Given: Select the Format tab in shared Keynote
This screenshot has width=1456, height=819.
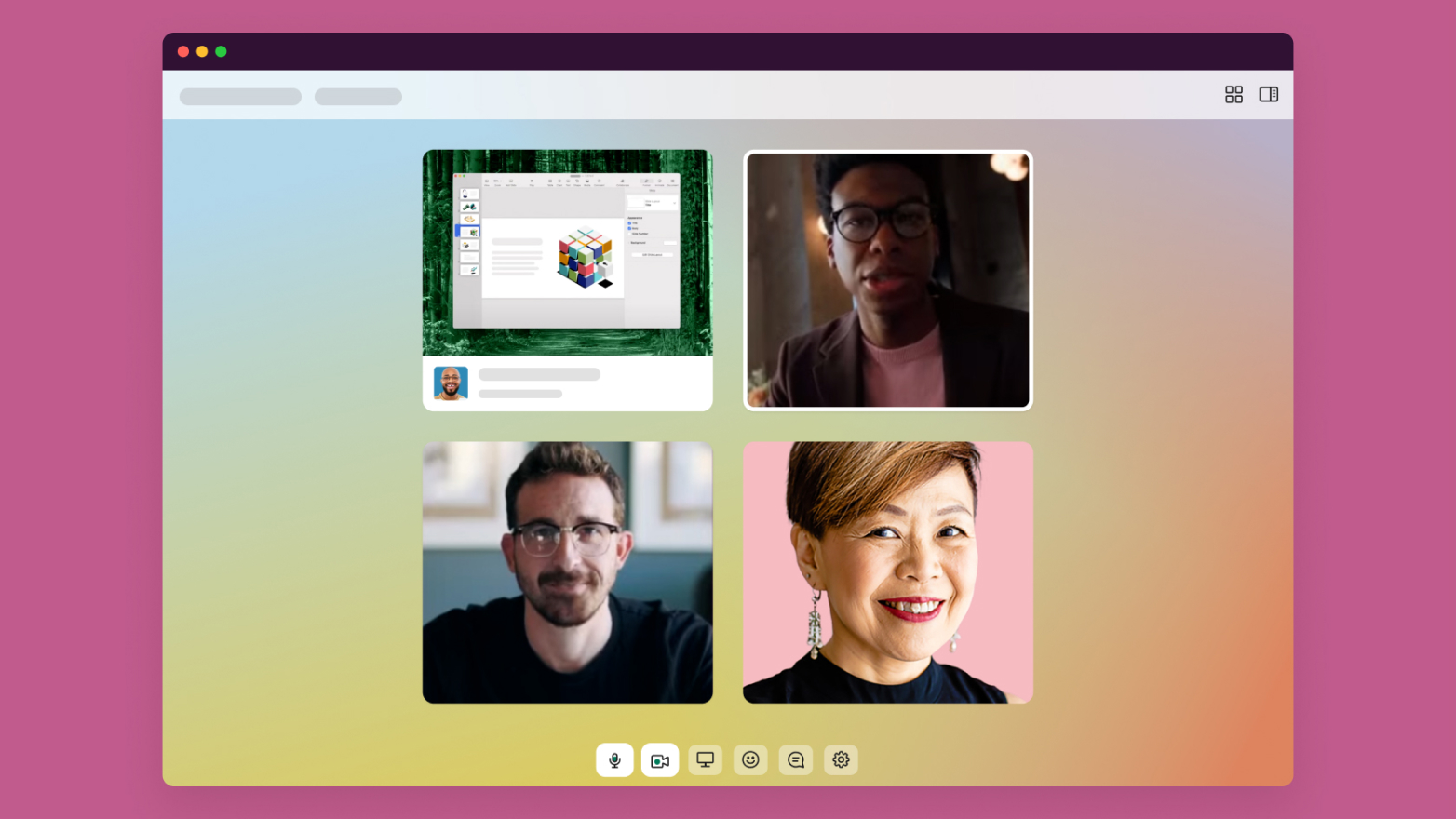Looking at the screenshot, I should click(x=646, y=181).
